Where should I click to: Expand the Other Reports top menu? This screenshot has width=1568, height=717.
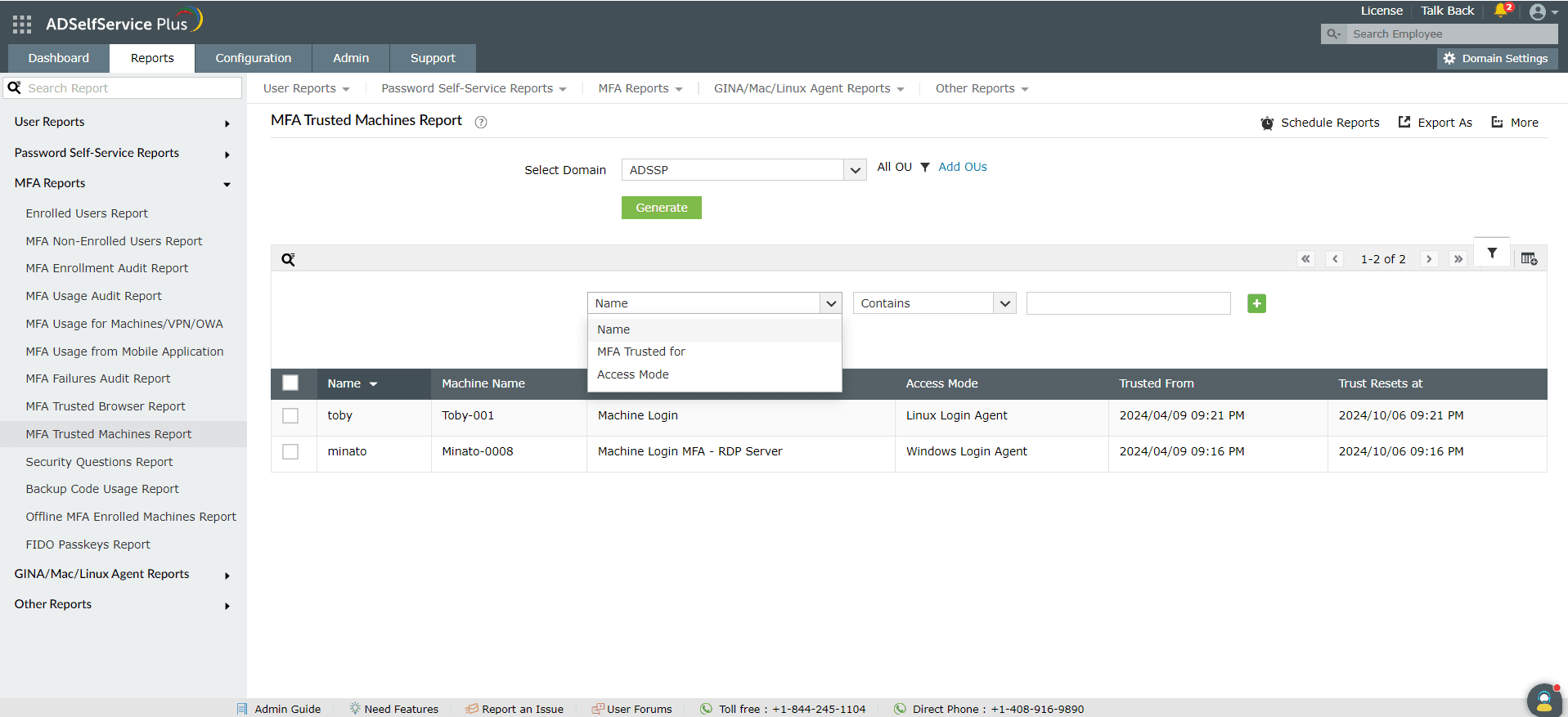tap(982, 88)
